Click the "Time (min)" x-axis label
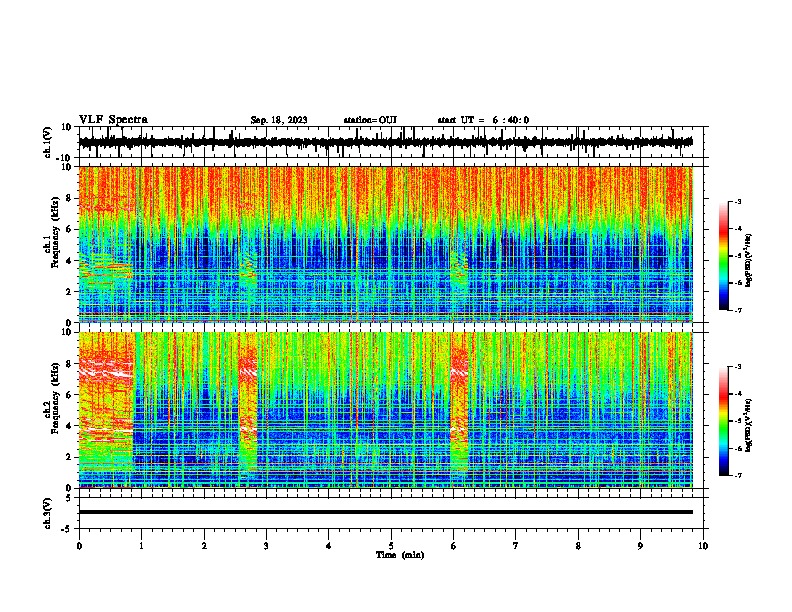Screen dimensions: 792x612 point(400,555)
